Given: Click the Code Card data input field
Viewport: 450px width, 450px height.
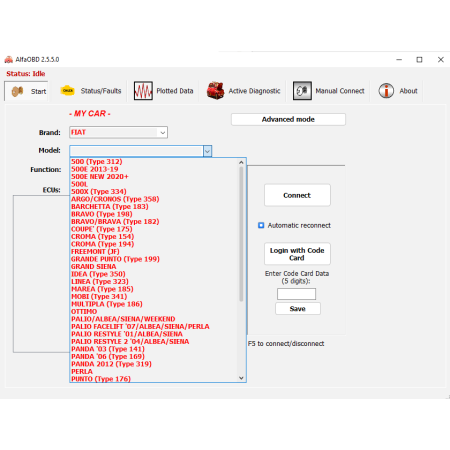Looking at the screenshot, I should click(x=296, y=294).
